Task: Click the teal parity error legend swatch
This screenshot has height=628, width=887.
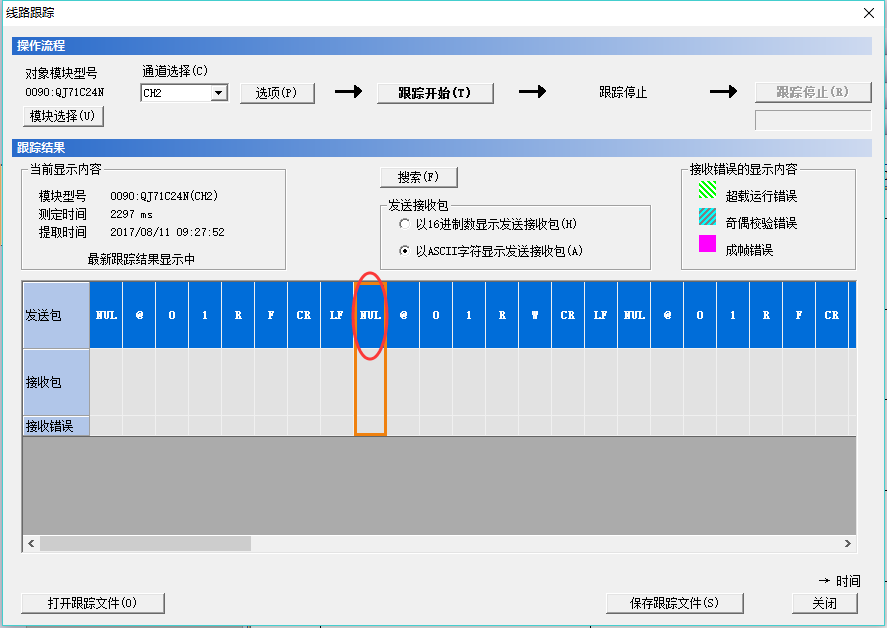Action: [707, 216]
